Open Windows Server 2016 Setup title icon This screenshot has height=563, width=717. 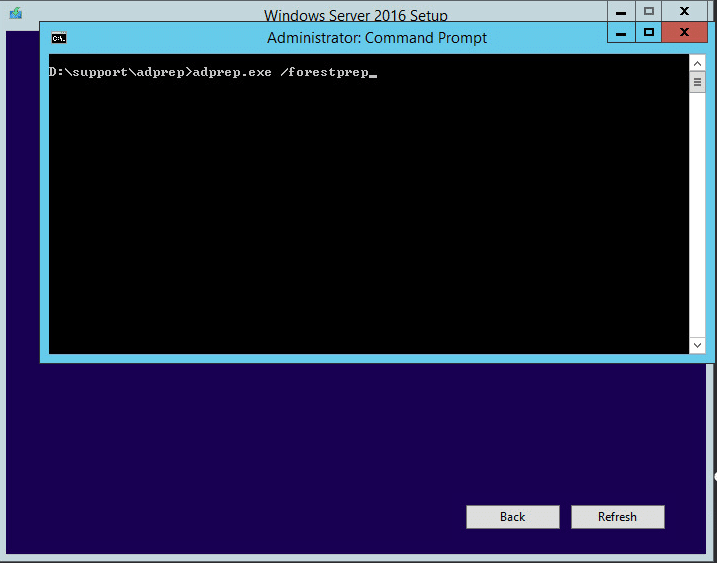click(16, 13)
